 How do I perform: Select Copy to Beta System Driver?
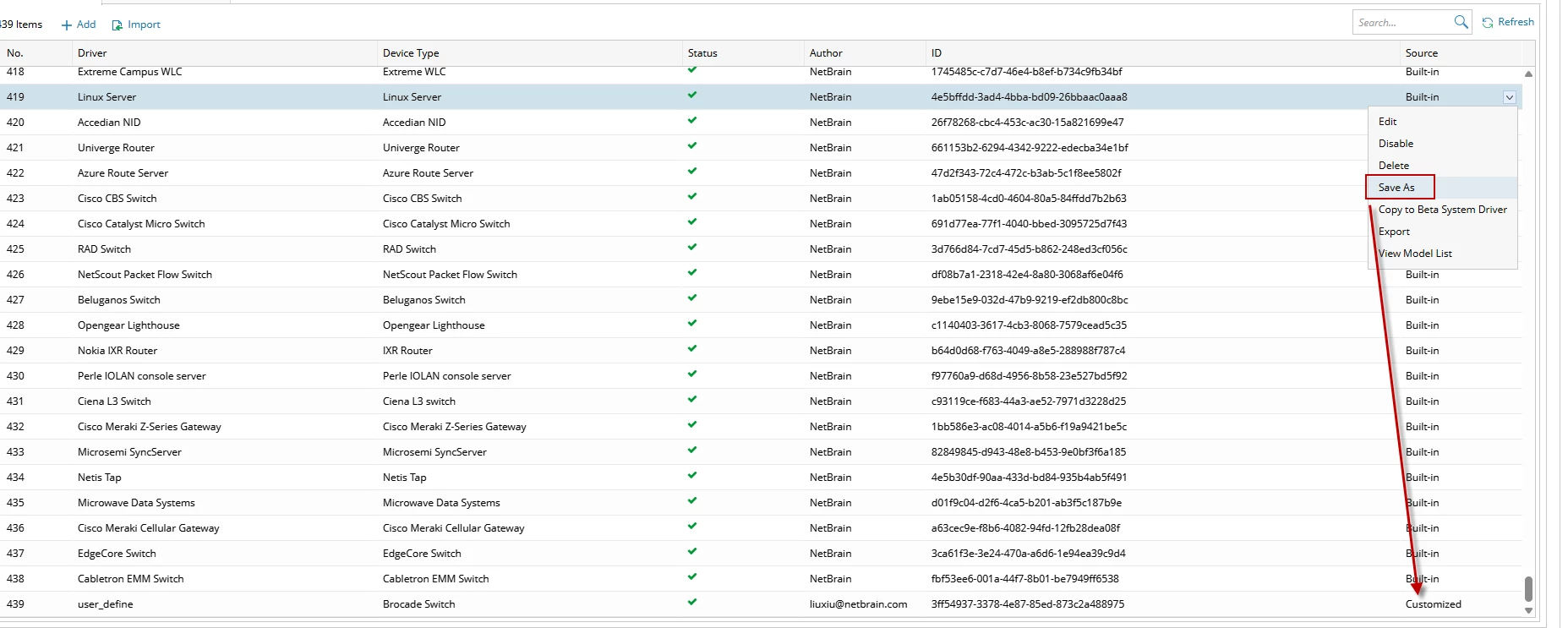(1443, 210)
